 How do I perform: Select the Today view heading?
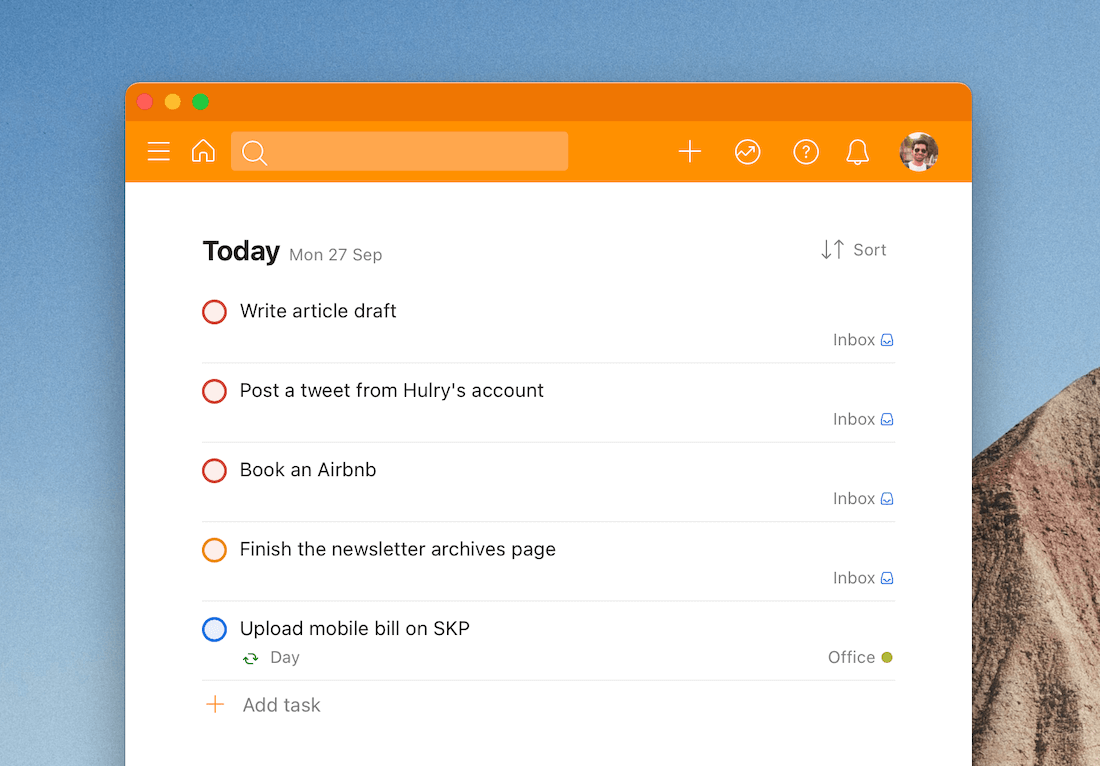[x=240, y=251]
